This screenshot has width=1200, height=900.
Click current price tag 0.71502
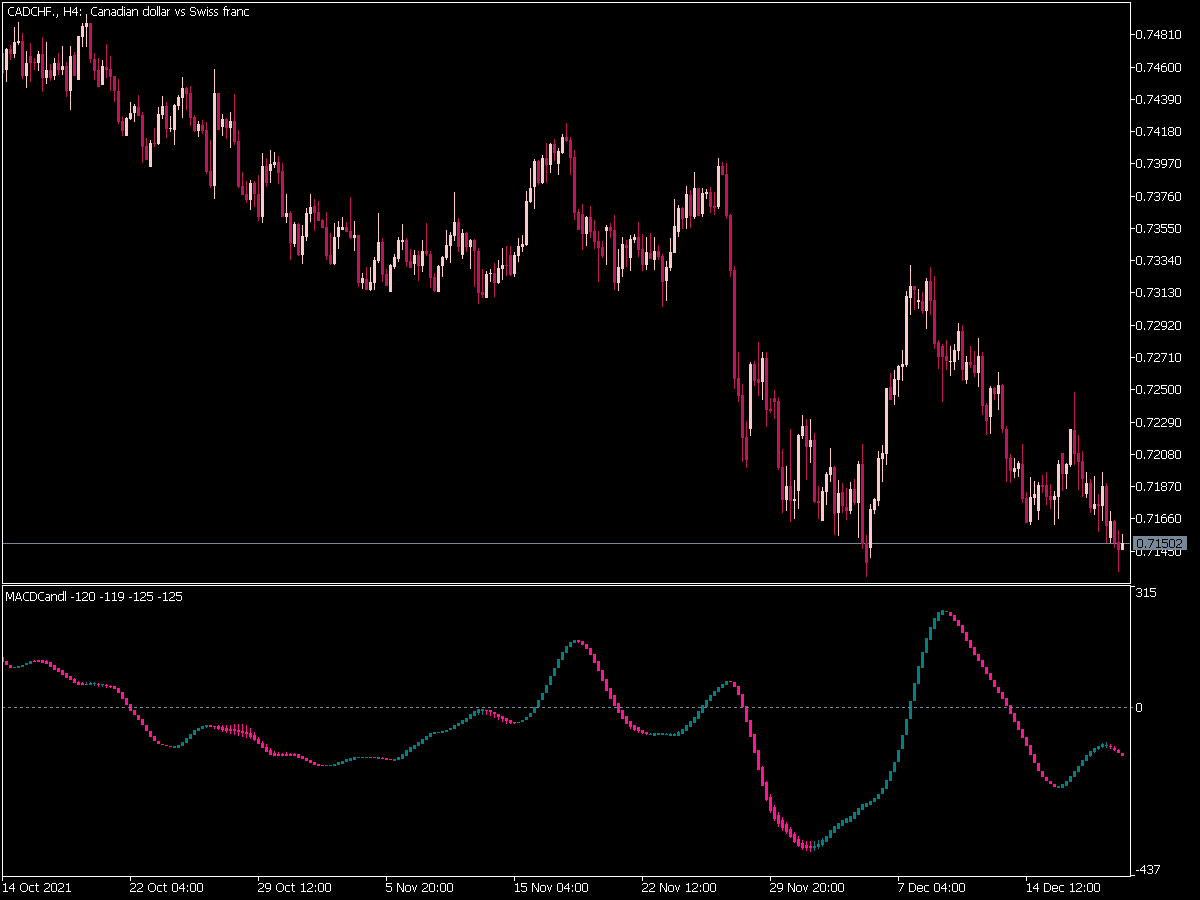(1161, 543)
